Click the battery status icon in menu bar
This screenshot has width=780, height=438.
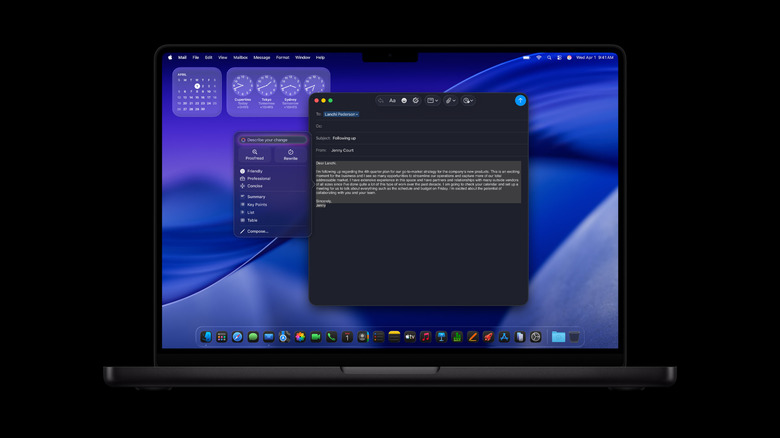click(x=526, y=58)
